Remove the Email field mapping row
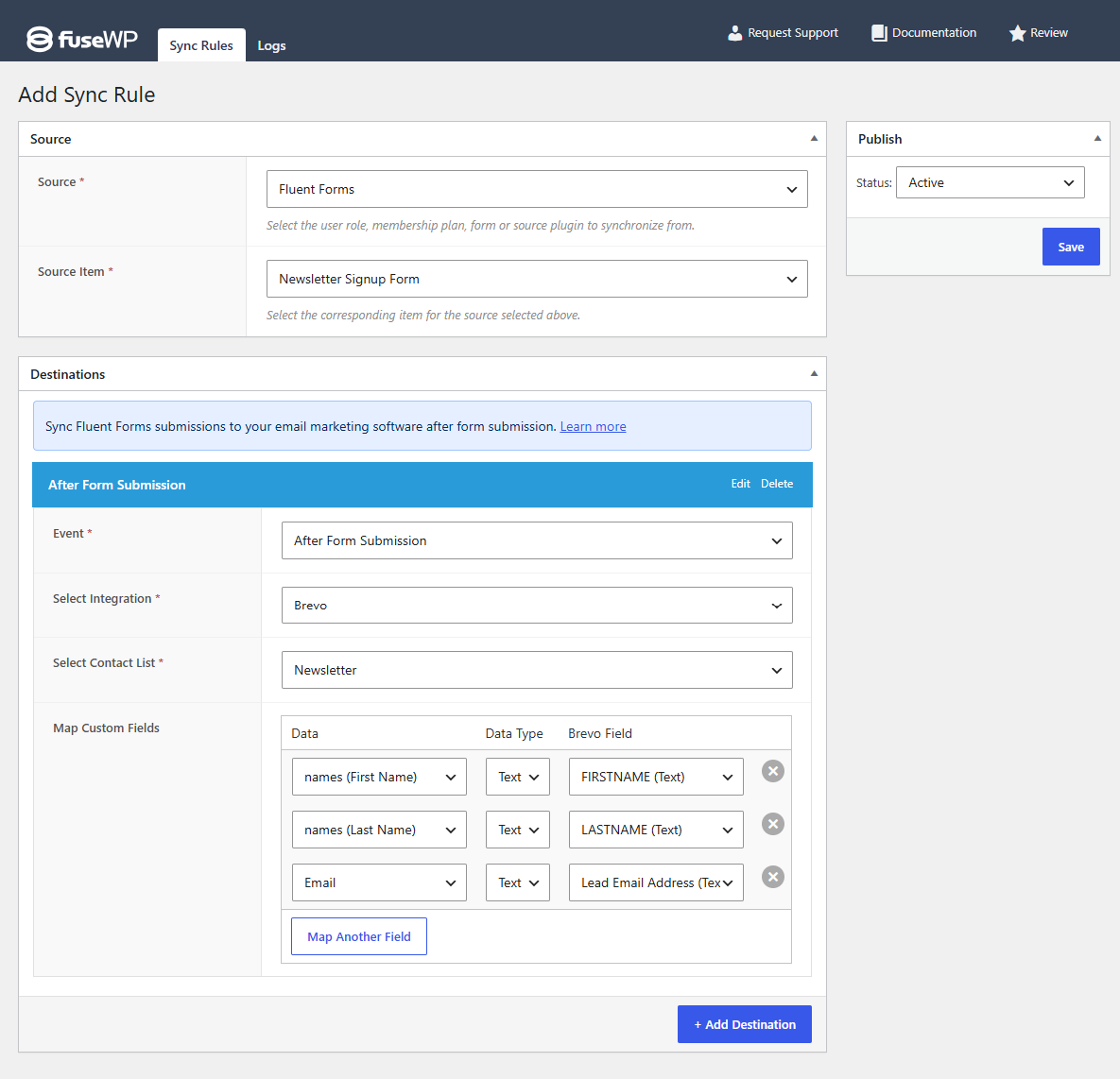This screenshot has height=1079, width=1120. [x=773, y=877]
